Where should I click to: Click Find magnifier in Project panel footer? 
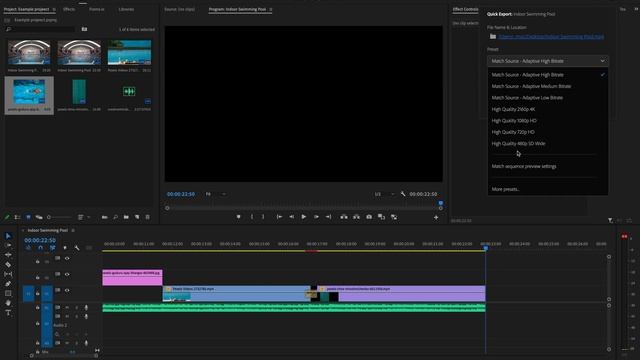click(116, 217)
